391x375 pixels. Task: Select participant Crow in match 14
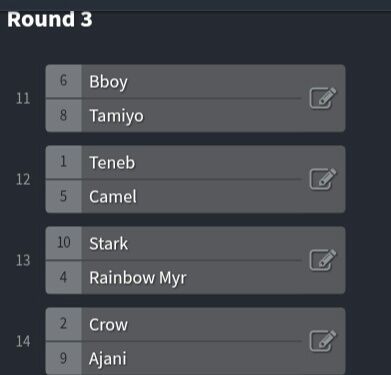[x=108, y=325]
